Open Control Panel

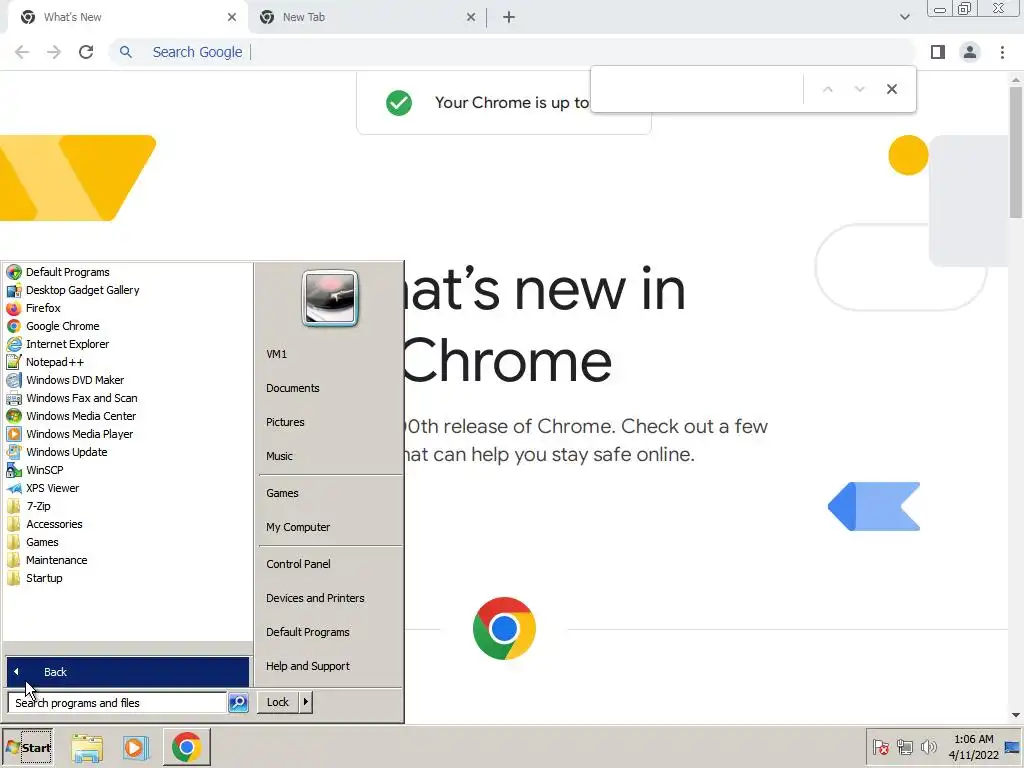pos(298,564)
